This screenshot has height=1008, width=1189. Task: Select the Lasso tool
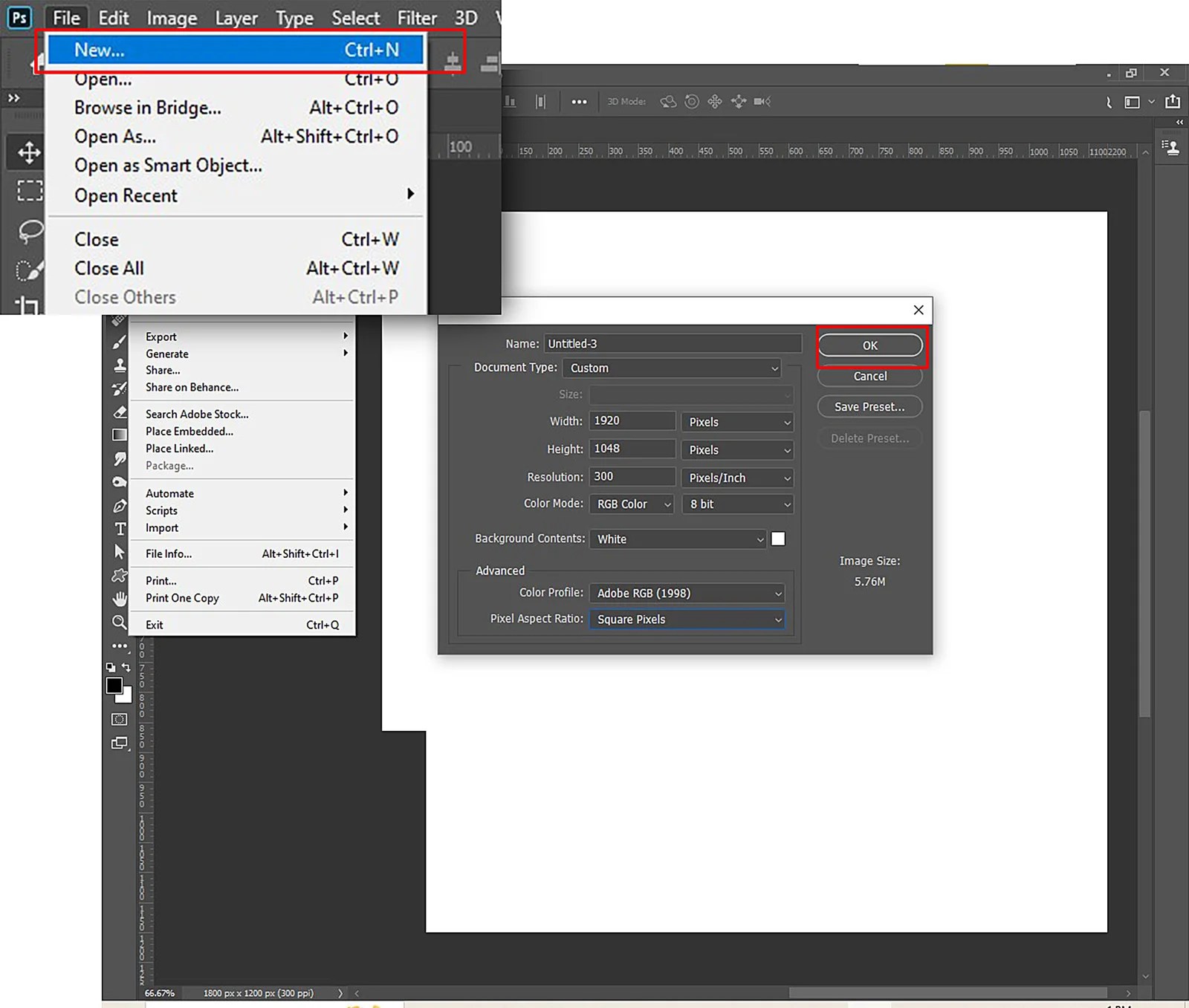point(30,231)
